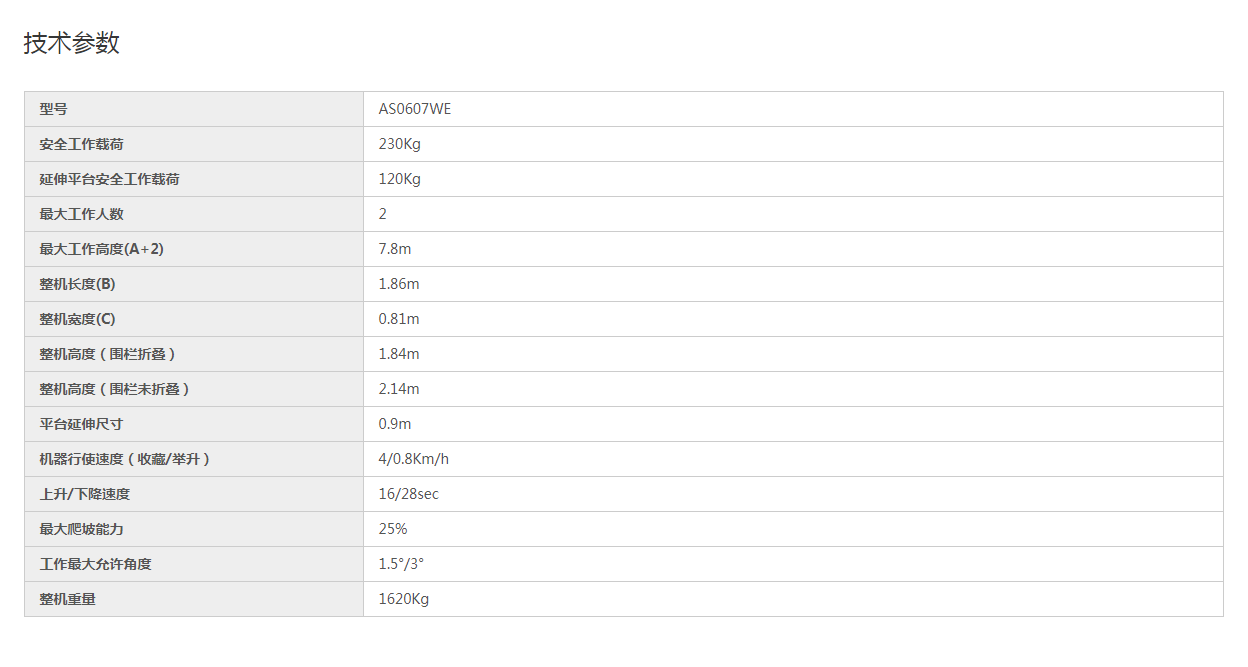This screenshot has width=1248, height=667.
Task: Select the 上升/下降速度 label
Action: pyautogui.click(x=85, y=494)
